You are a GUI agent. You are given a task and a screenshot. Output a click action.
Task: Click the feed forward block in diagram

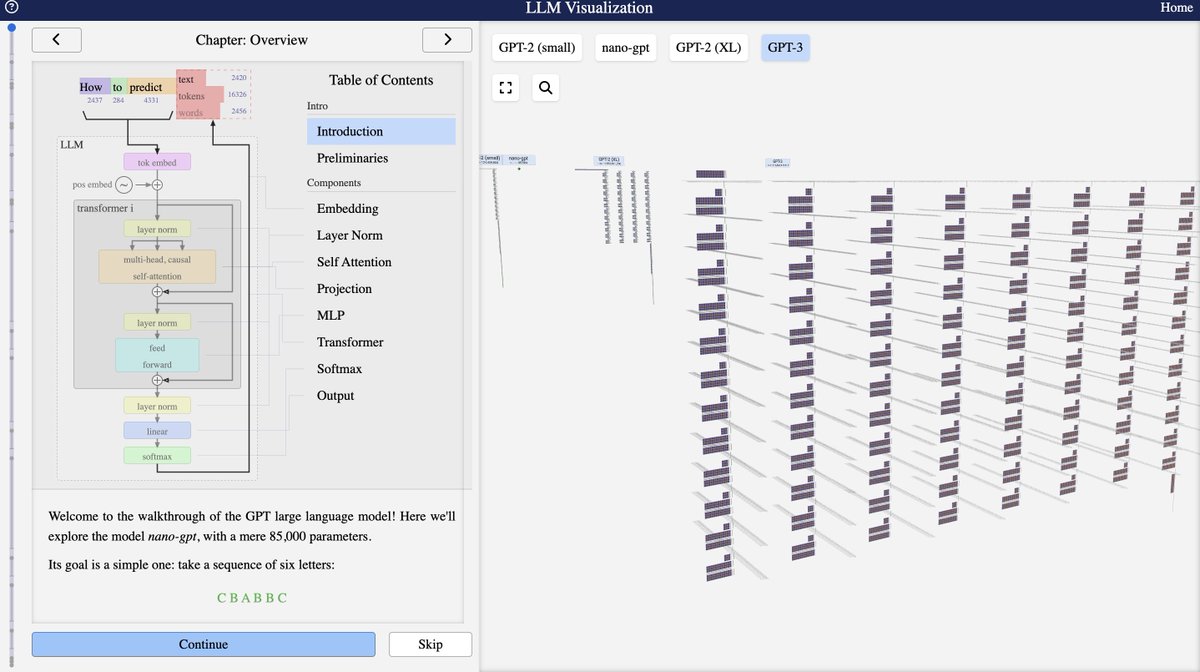[x=157, y=356]
